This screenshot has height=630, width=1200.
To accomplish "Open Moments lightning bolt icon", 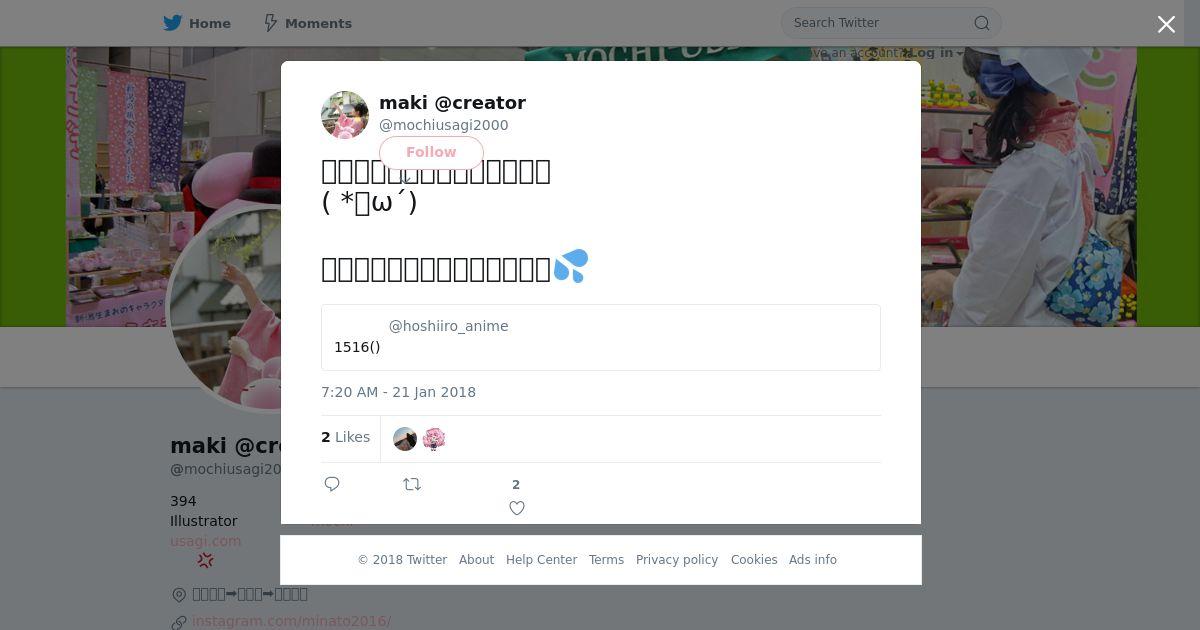I will tap(270, 23).
